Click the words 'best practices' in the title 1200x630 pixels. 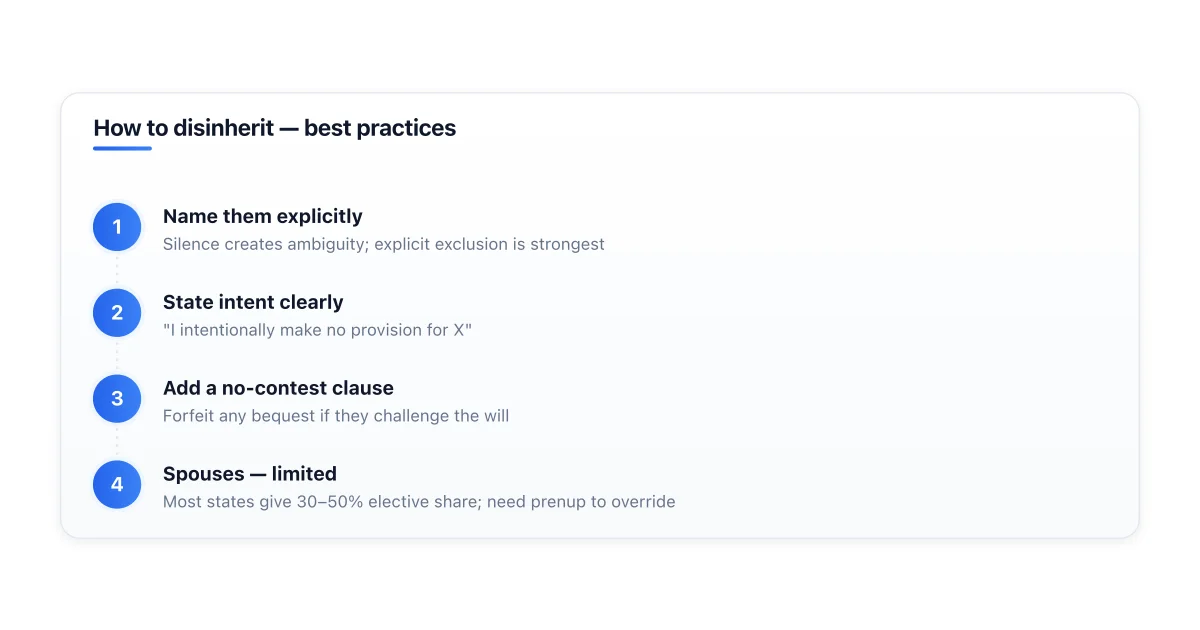tap(380, 128)
